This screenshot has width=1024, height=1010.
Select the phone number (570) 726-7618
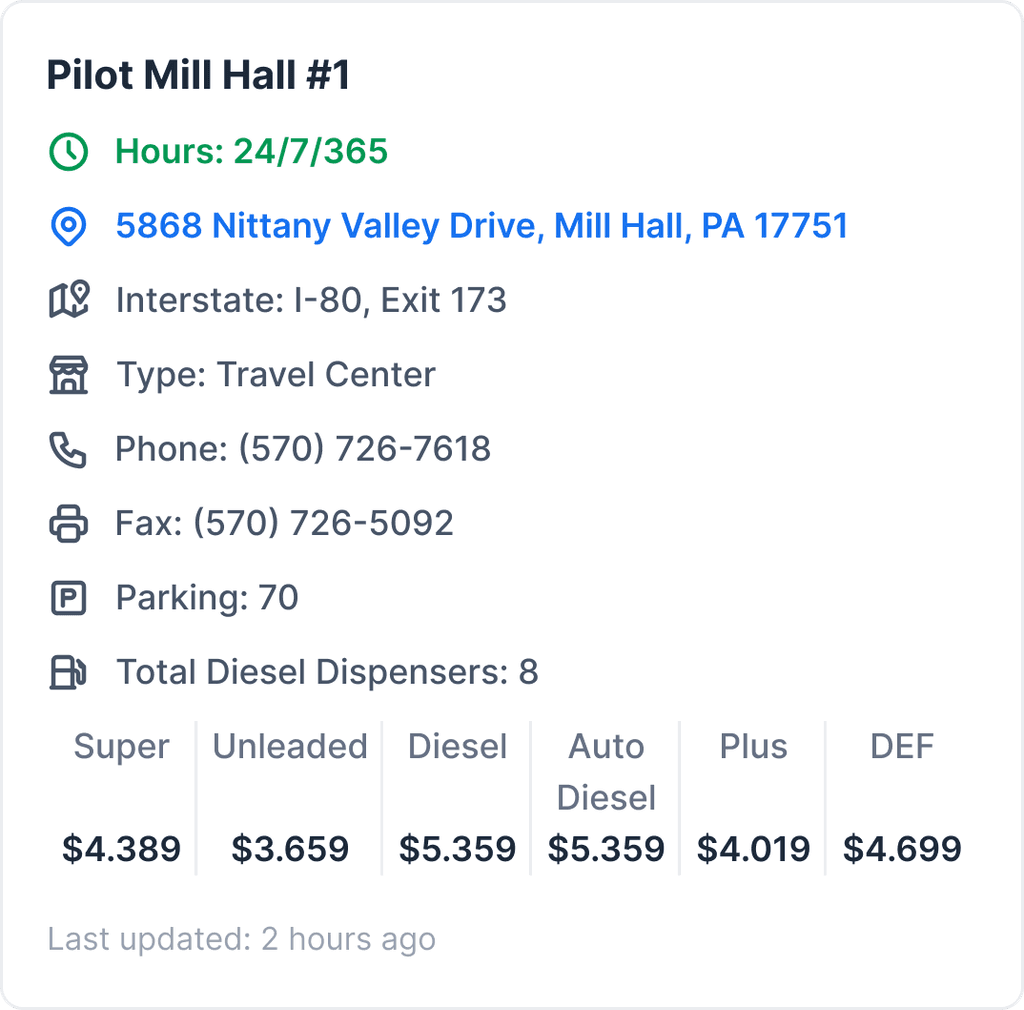point(303,449)
